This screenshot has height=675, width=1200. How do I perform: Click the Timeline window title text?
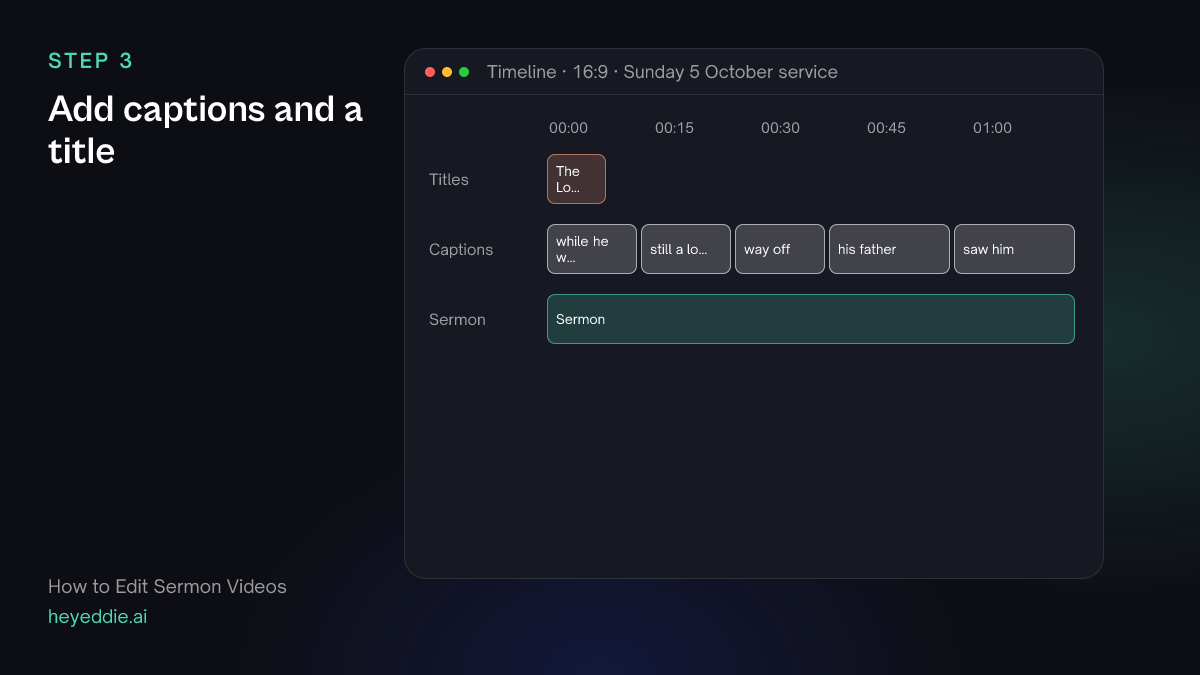point(662,72)
